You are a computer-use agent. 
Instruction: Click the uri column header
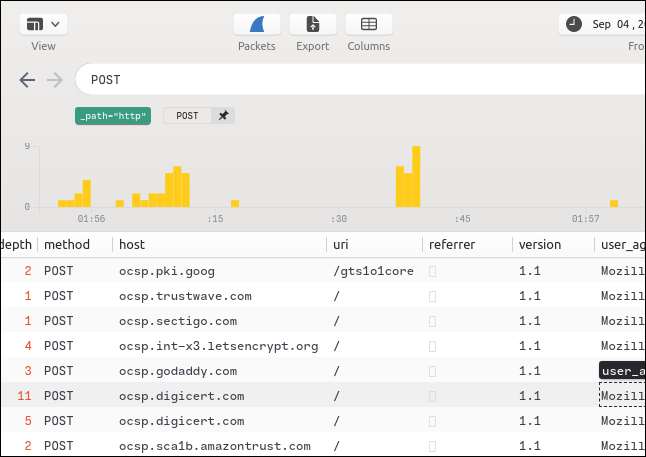[341, 244]
